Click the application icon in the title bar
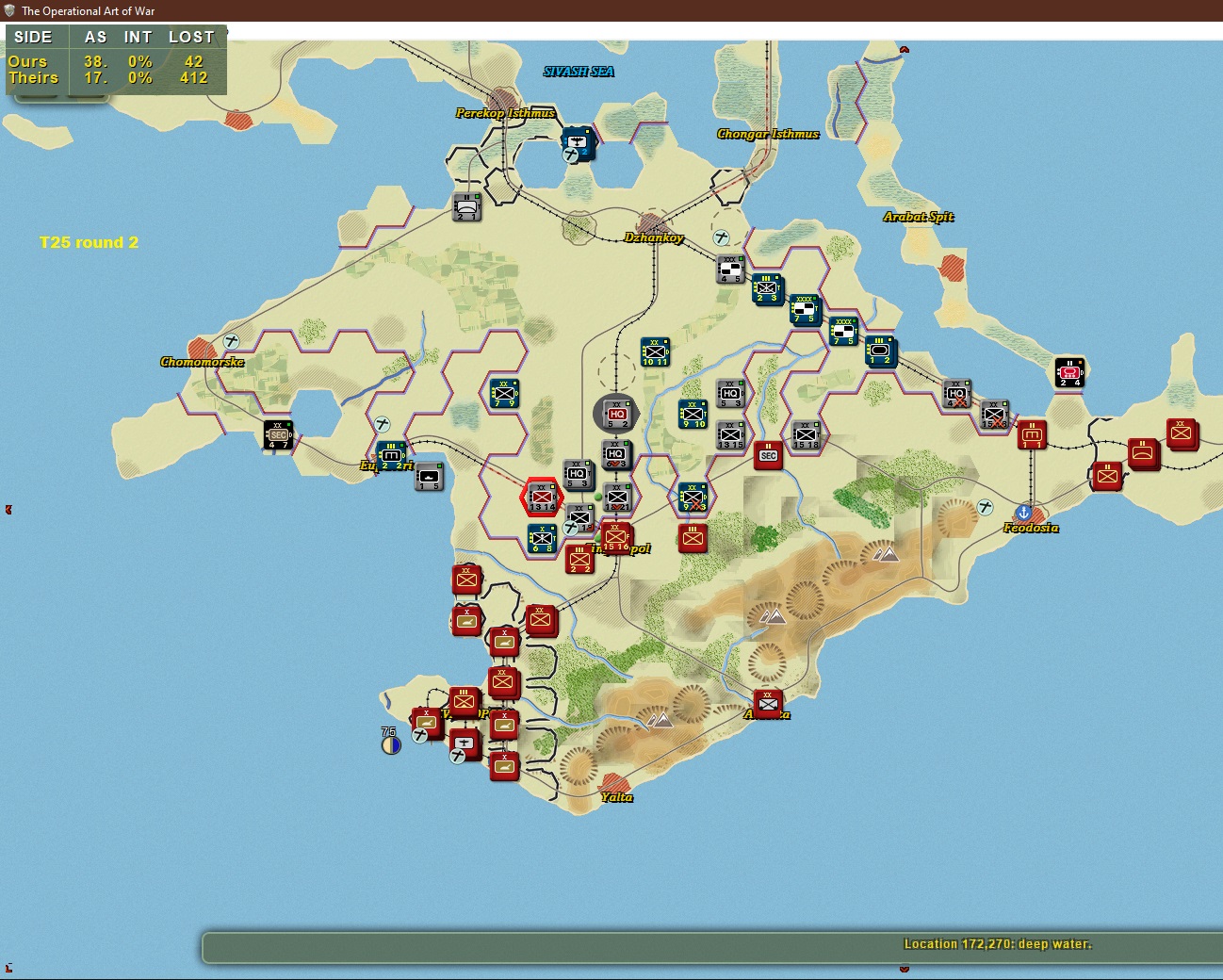 10,10
